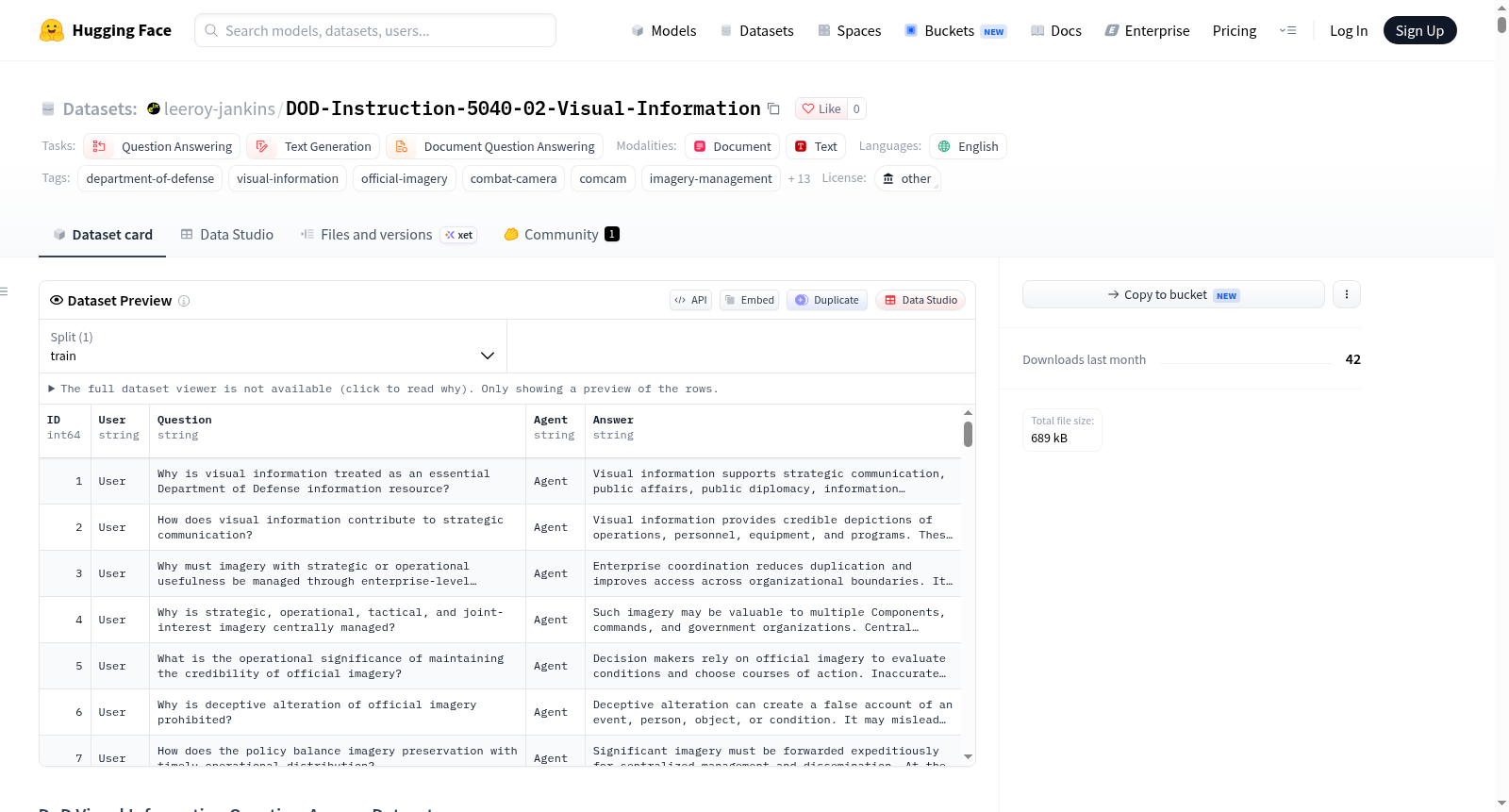
Task: Open the three-dot menu beside Copy to bucket
Action: point(1346,294)
